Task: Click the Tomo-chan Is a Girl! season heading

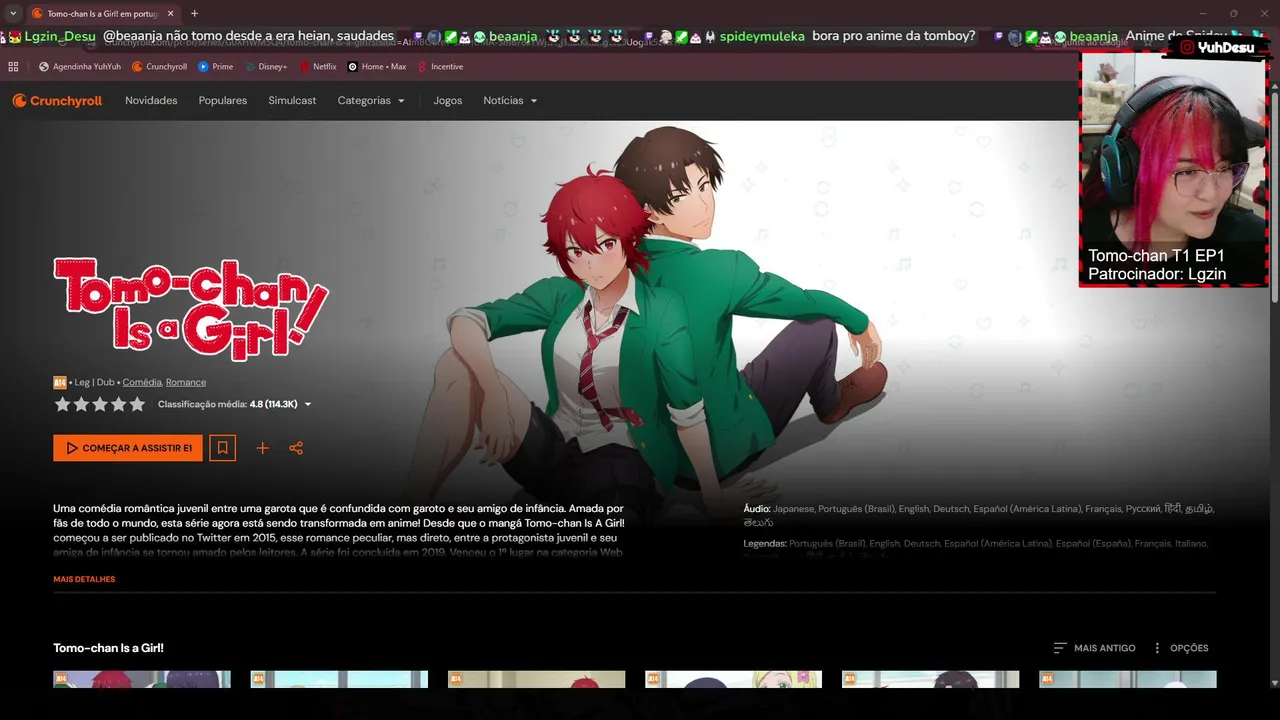Action: pos(108,648)
